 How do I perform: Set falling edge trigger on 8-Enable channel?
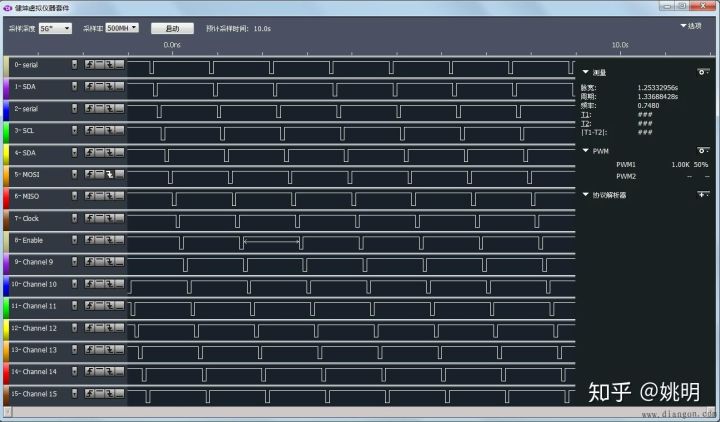[110, 240]
